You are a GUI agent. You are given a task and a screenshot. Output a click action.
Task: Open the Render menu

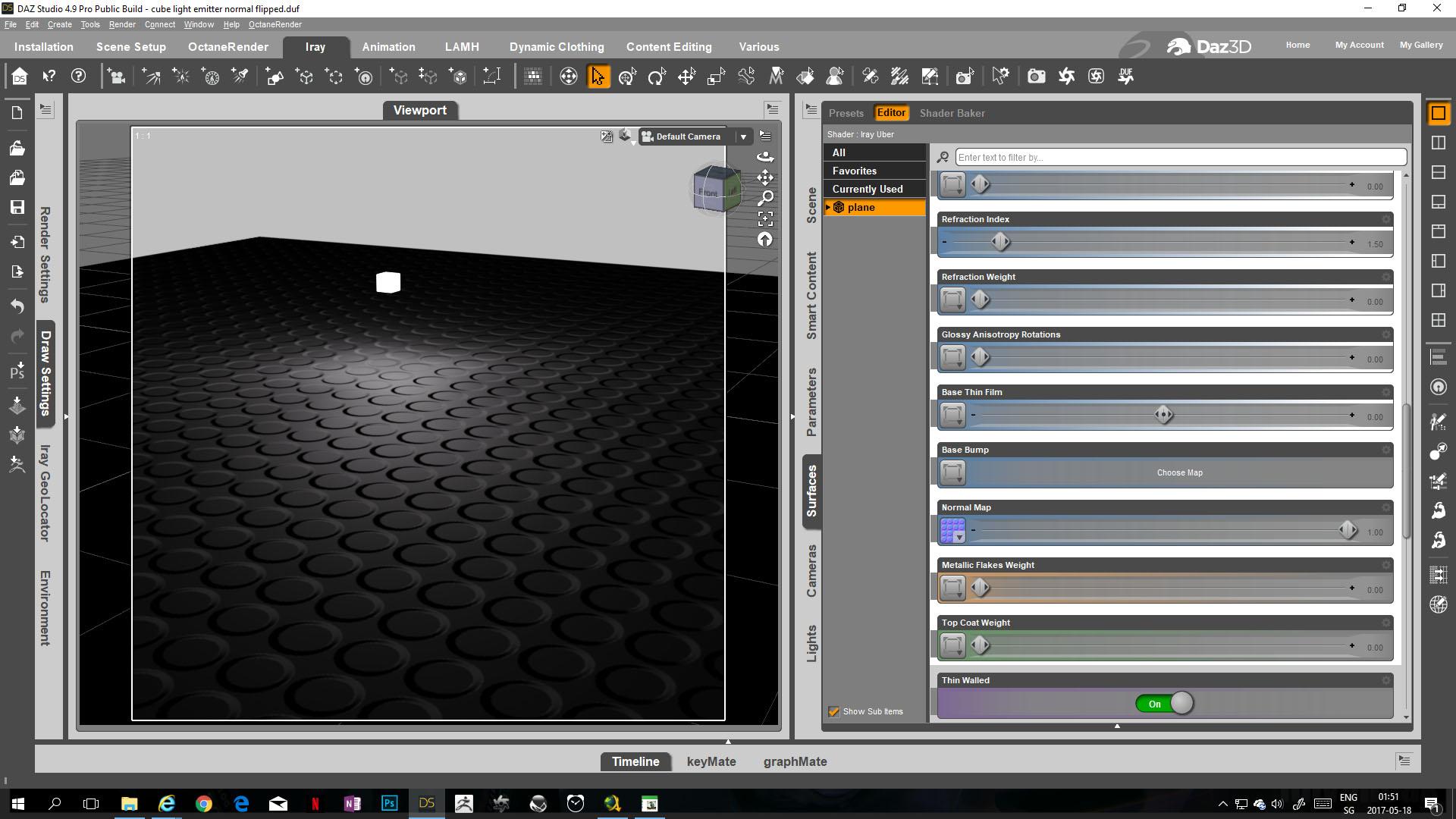[x=121, y=24]
